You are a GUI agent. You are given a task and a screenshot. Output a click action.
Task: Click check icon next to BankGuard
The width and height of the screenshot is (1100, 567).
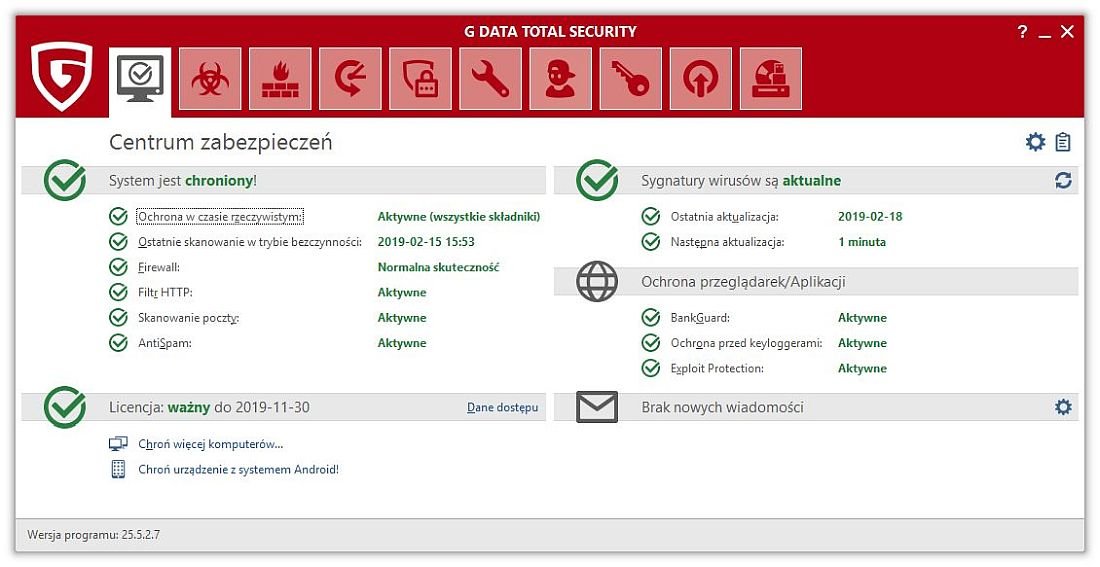651,318
